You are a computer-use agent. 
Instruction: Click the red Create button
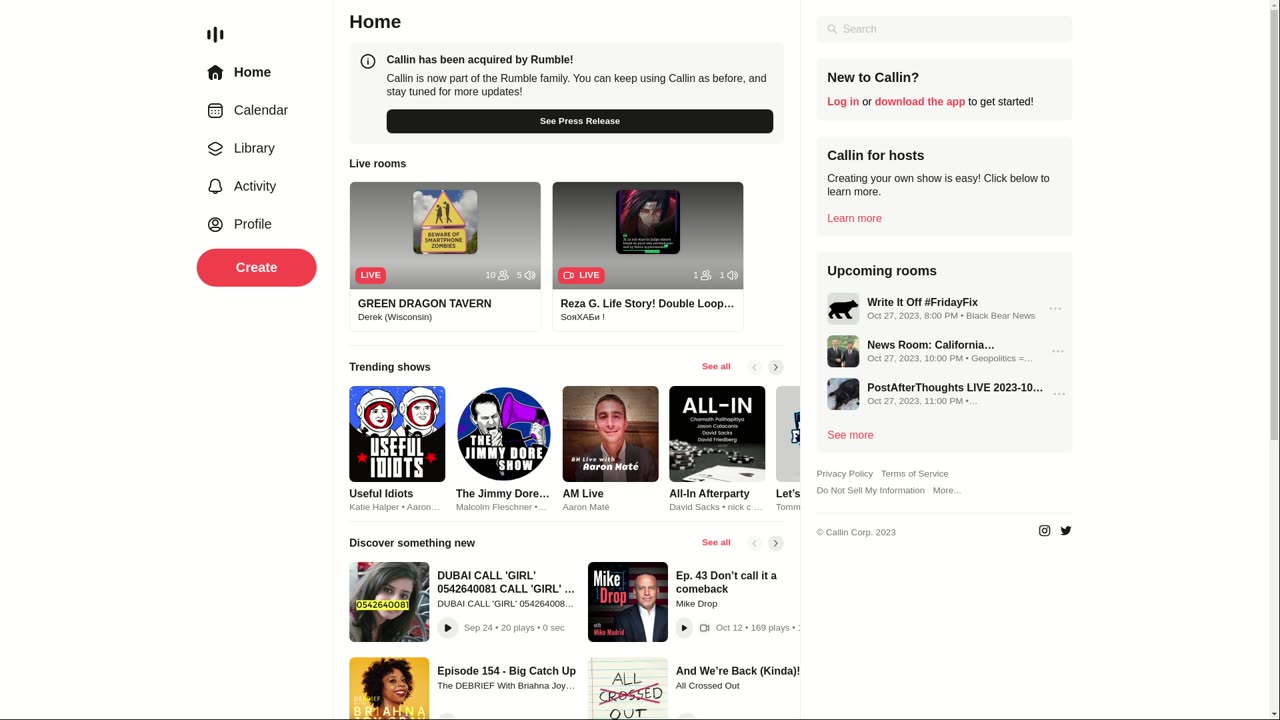256,267
